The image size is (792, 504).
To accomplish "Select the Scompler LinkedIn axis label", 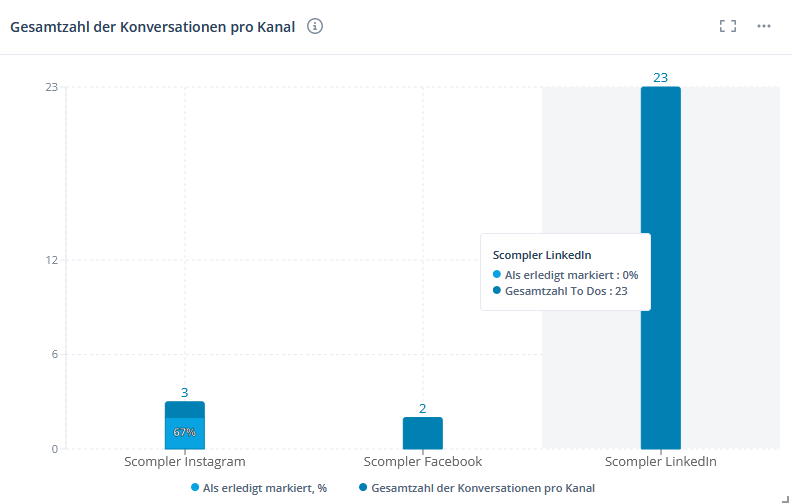I will click(x=660, y=462).
